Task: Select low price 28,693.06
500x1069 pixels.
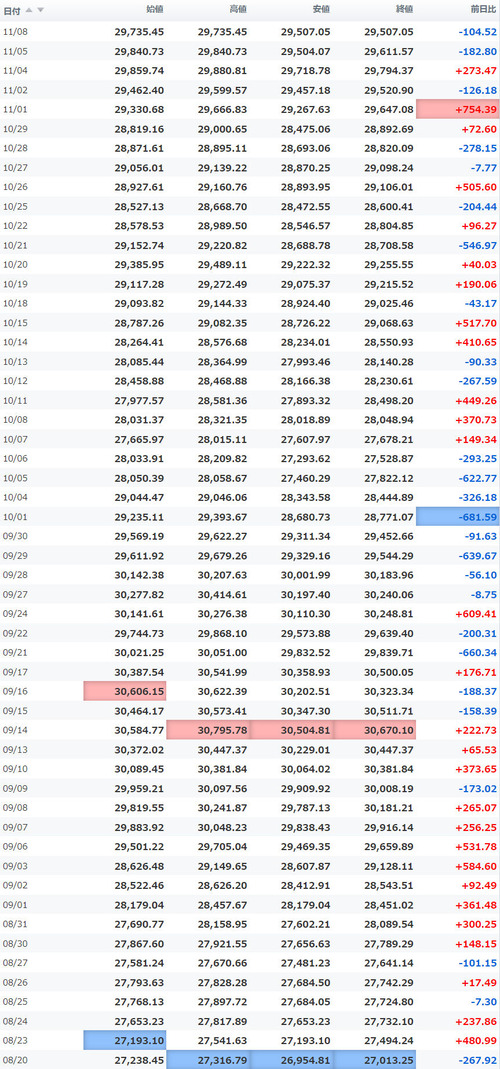Action: (x=306, y=148)
